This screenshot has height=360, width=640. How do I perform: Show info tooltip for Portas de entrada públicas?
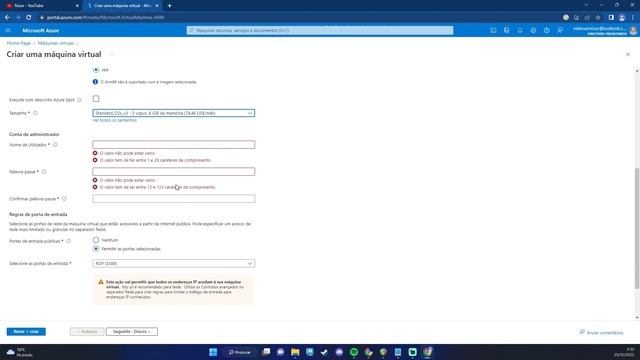coord(69,241)
